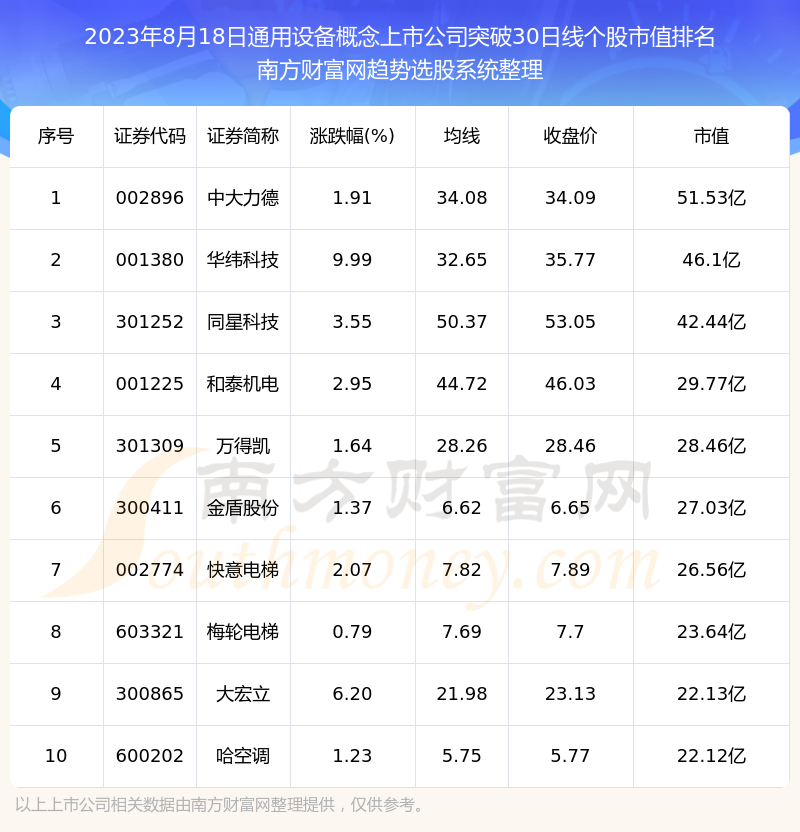Select stock name 同星科技
The width and height of the screenshot is (800, 832).
(x=243, y=322)
